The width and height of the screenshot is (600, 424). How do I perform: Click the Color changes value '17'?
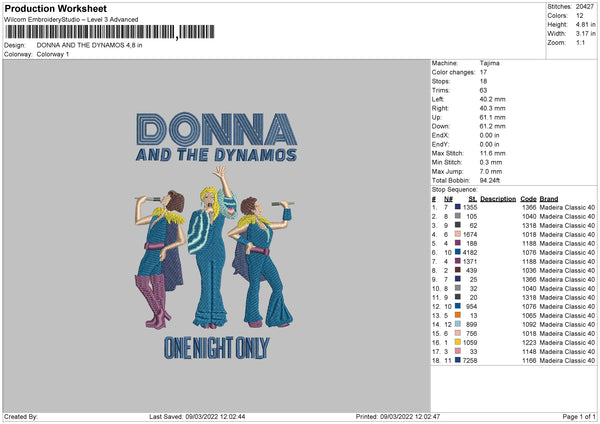tap(483, 72)
